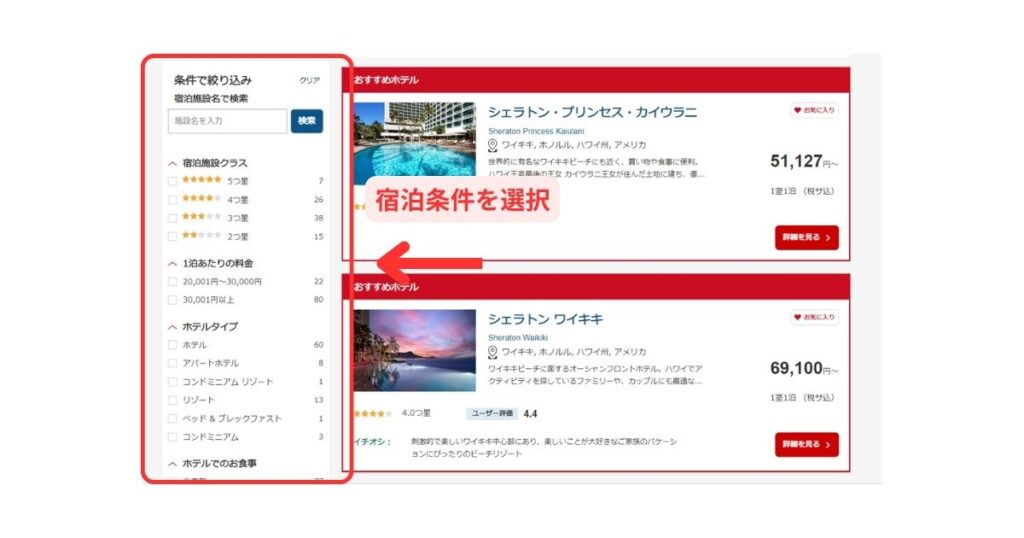Click the クリア link to reset filters
The image size is (1024, 538).
(x=310, y=80)
